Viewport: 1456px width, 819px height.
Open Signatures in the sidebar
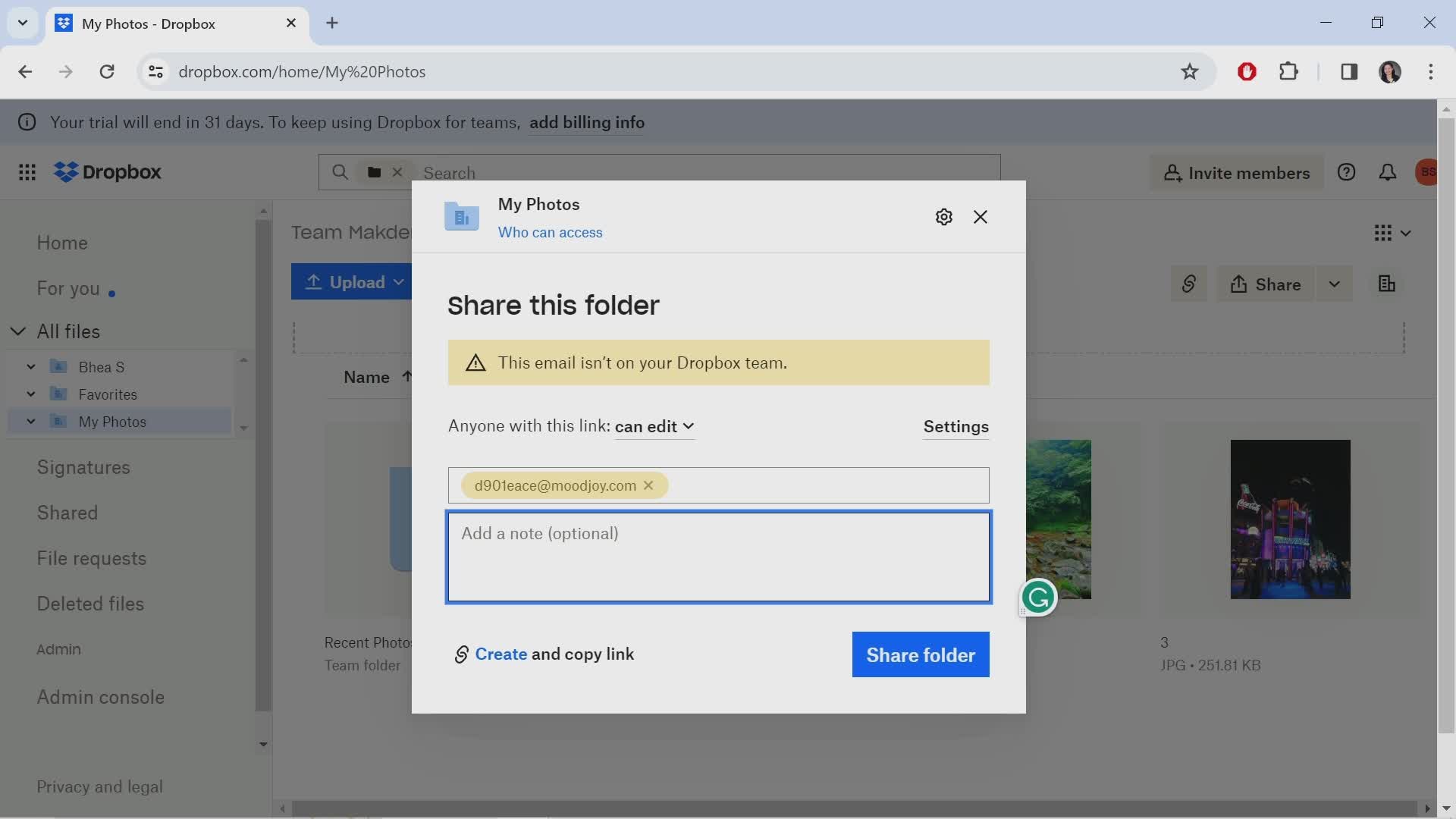coord(83,468)
